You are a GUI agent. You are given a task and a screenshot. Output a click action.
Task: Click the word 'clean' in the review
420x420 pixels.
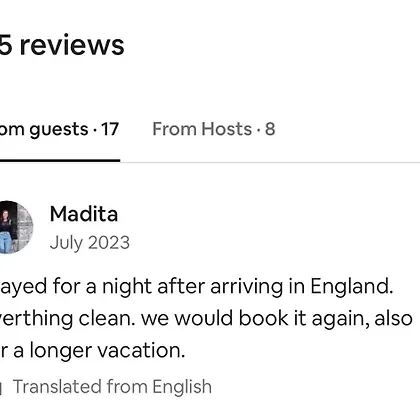[107, 318]
